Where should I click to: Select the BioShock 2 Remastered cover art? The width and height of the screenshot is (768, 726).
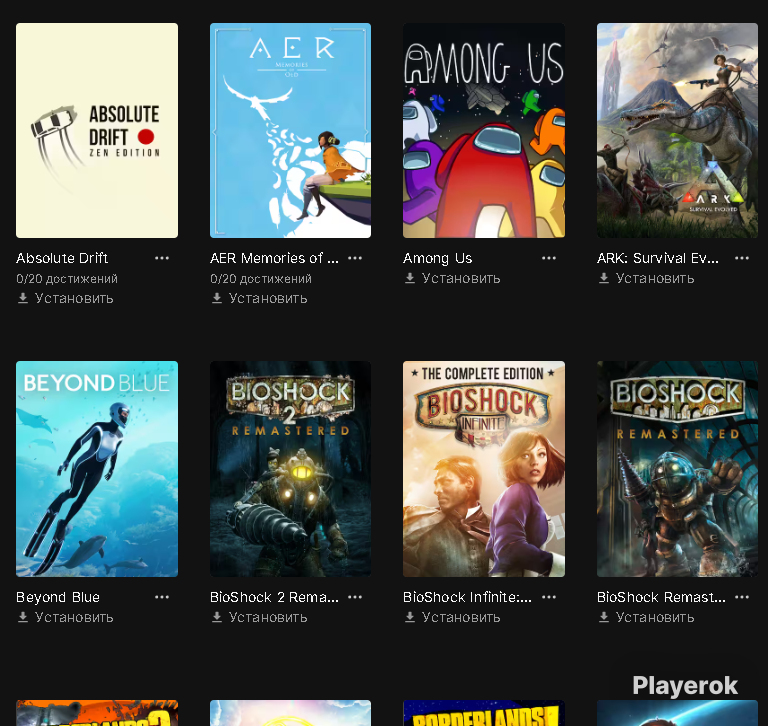point(290,469)
